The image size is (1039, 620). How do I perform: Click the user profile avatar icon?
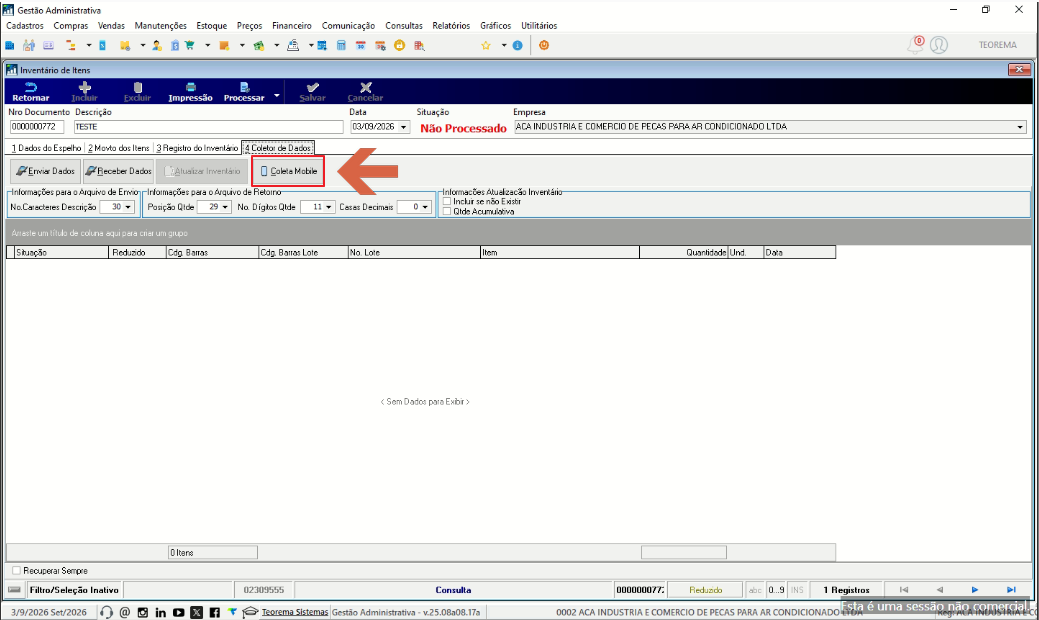938,45
